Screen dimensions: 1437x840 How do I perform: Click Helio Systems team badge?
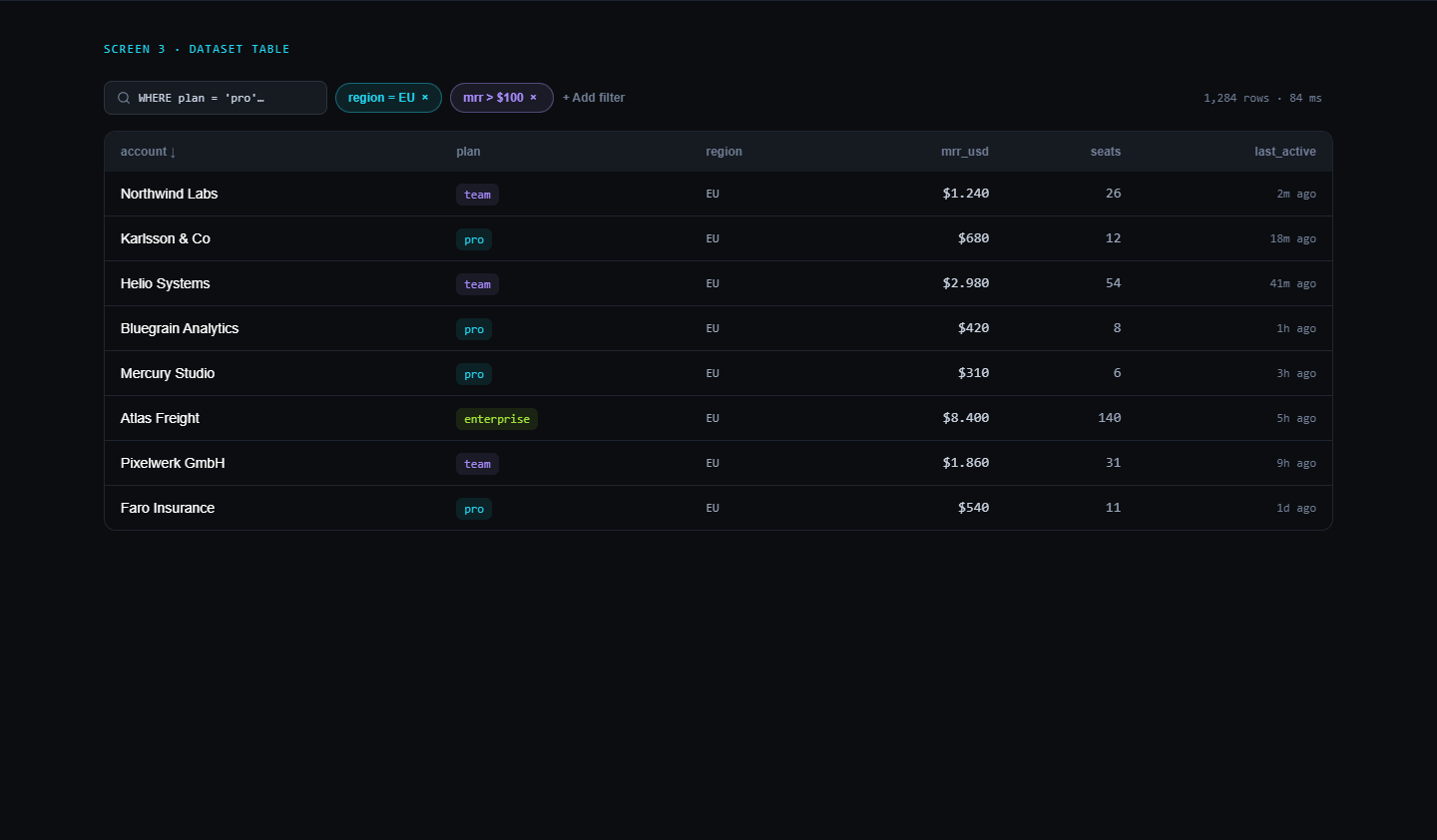pos(477,284)
